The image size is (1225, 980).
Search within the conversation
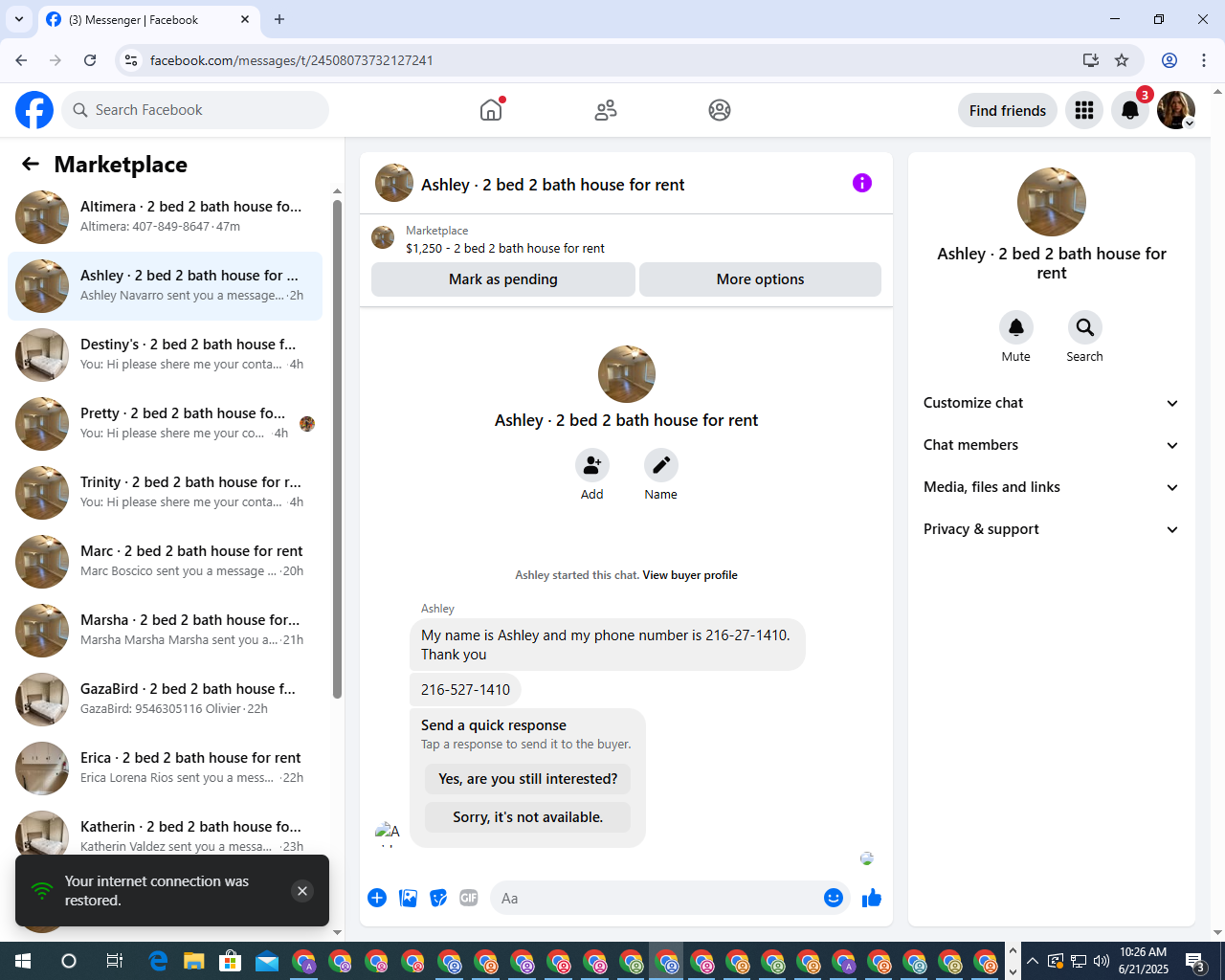click(x=1085, y=327)
